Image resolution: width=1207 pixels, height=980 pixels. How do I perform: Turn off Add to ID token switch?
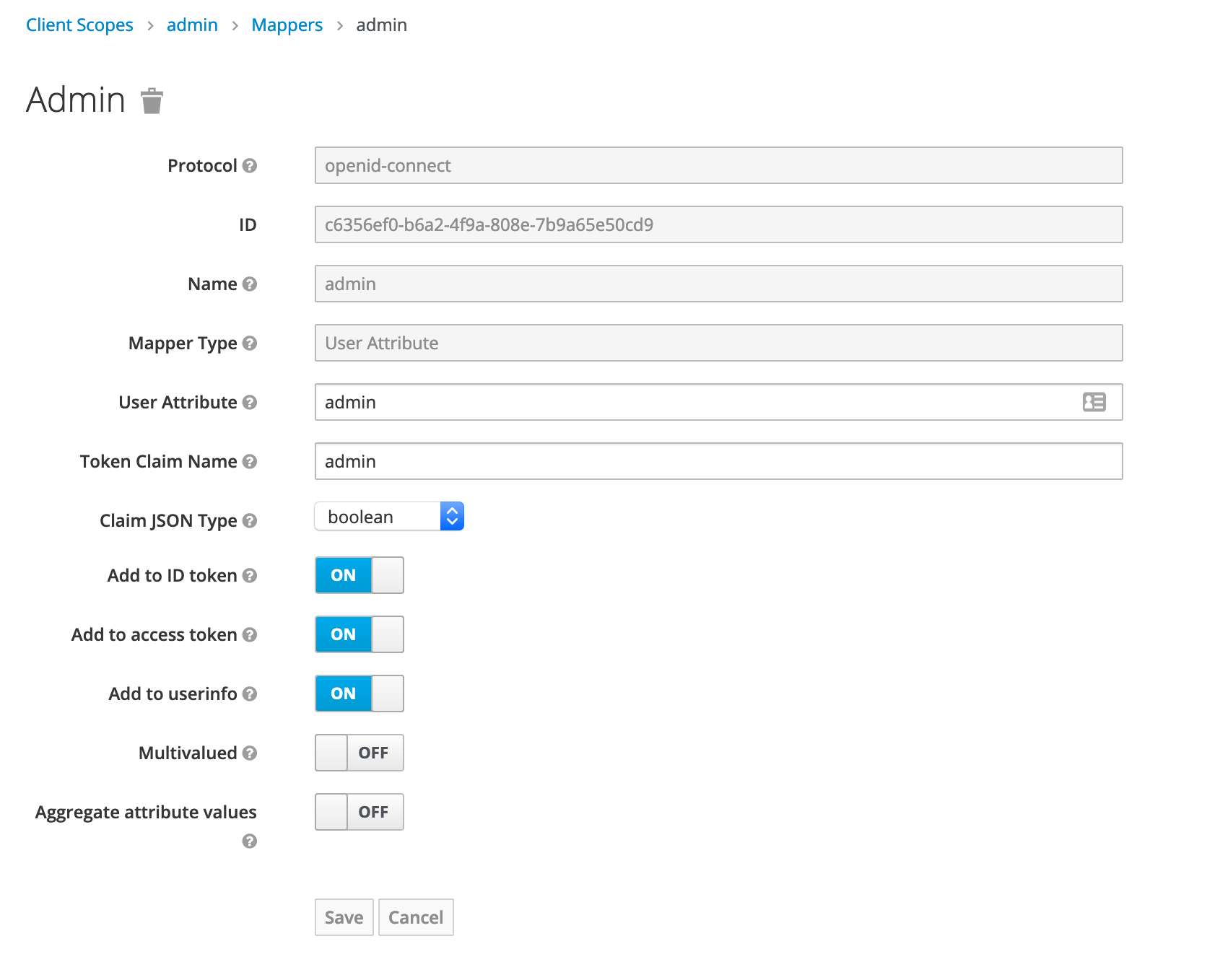click(360, 575)
